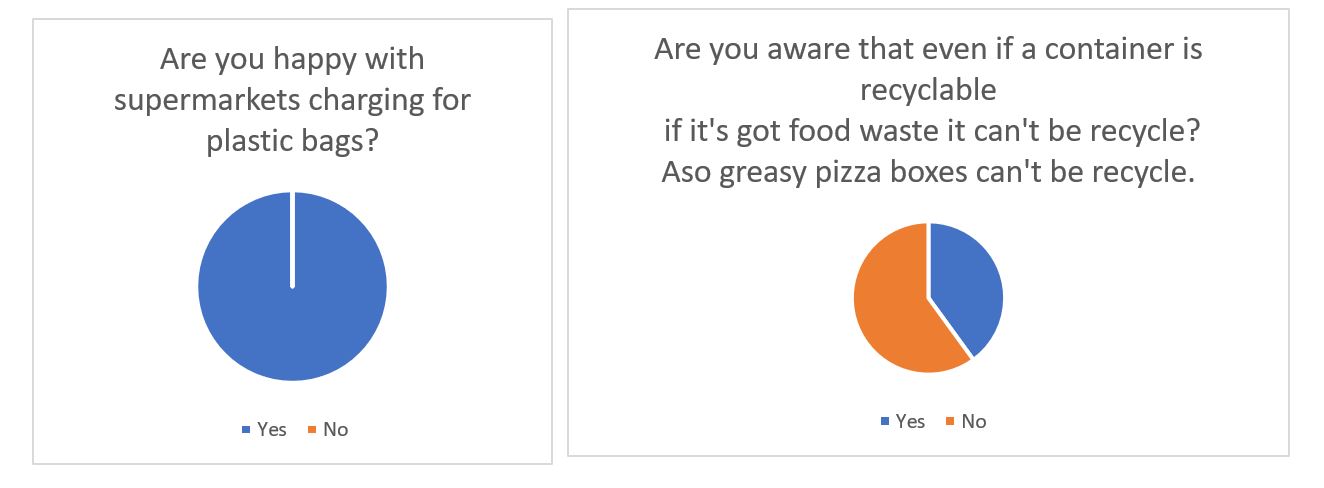Click the "Aso greasy pizza boxes" title line
Viewport: 1324px width, 488px height.
click(928, 172)
